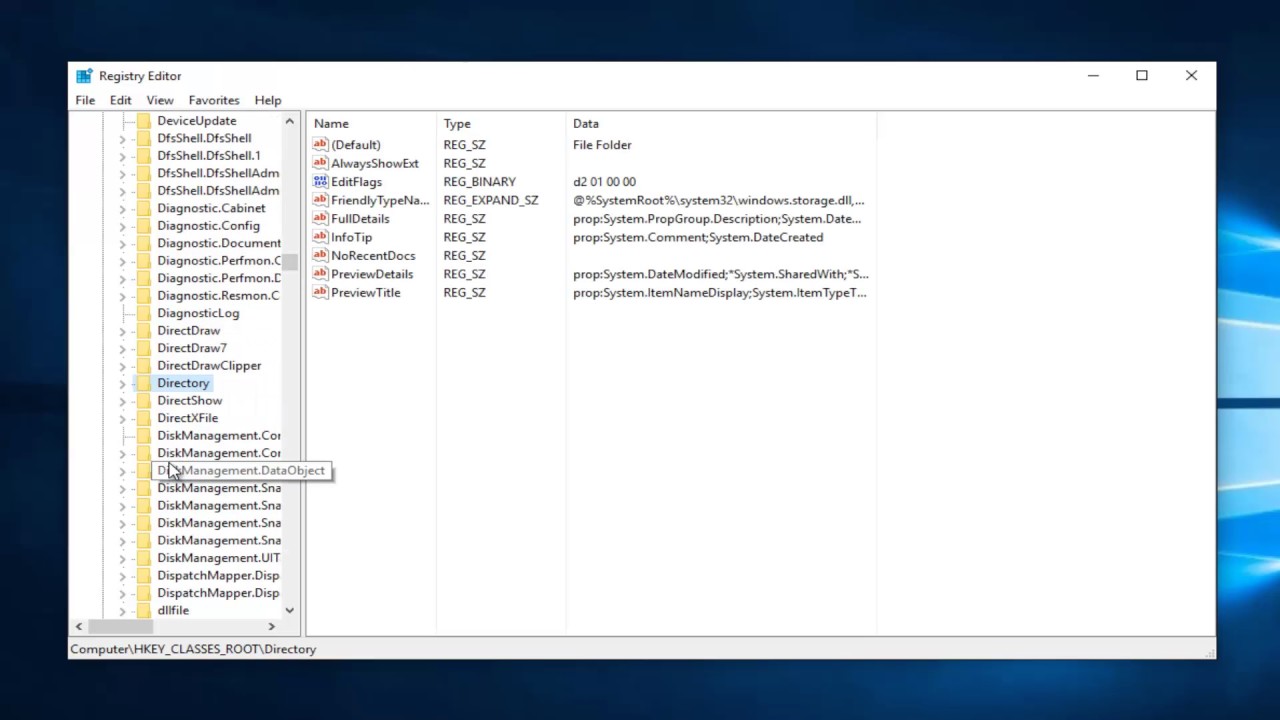Open the Help menu
Screen dimensions: 1280x720
click(268, 100)
